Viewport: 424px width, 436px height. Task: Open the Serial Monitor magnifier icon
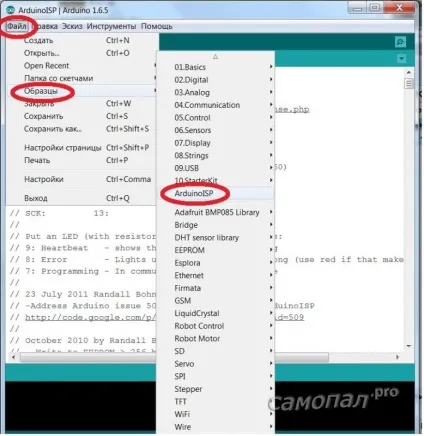click(400, 42)
